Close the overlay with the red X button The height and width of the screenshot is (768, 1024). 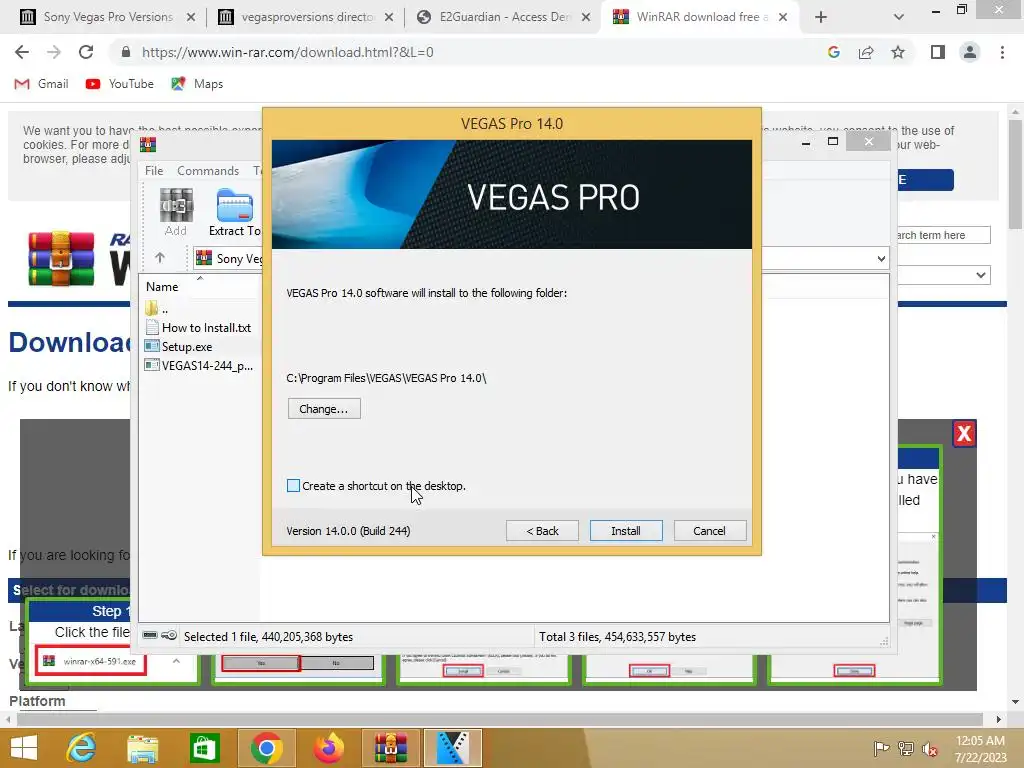964,434
